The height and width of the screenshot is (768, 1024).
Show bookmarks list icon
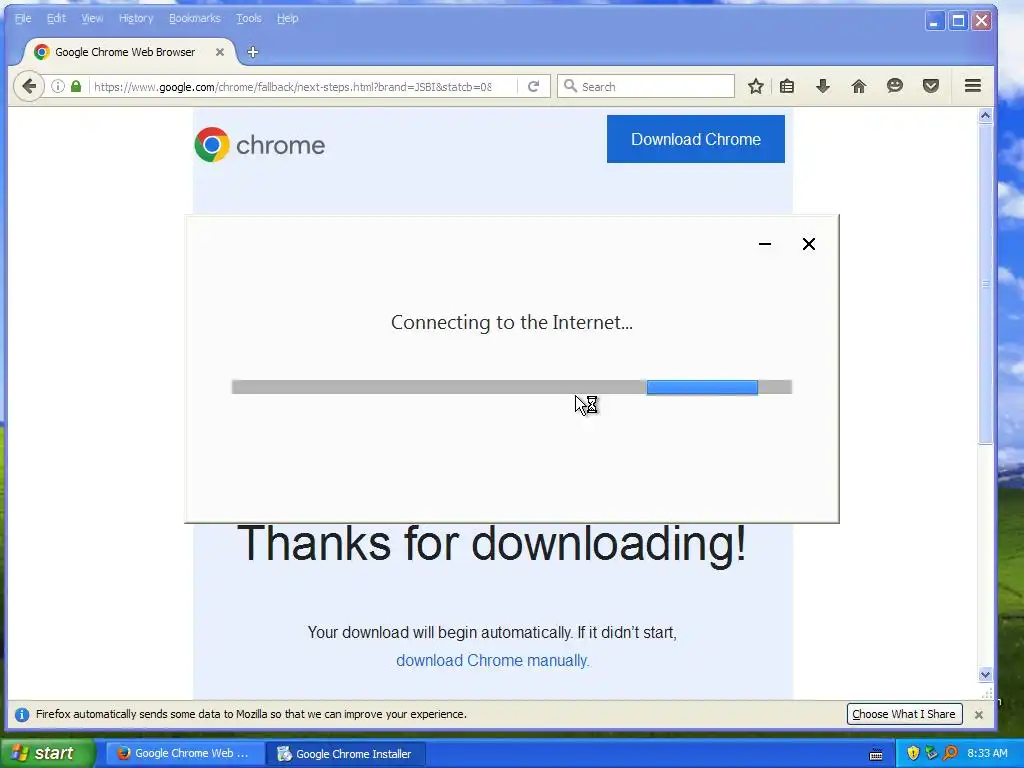pos(787,86)
